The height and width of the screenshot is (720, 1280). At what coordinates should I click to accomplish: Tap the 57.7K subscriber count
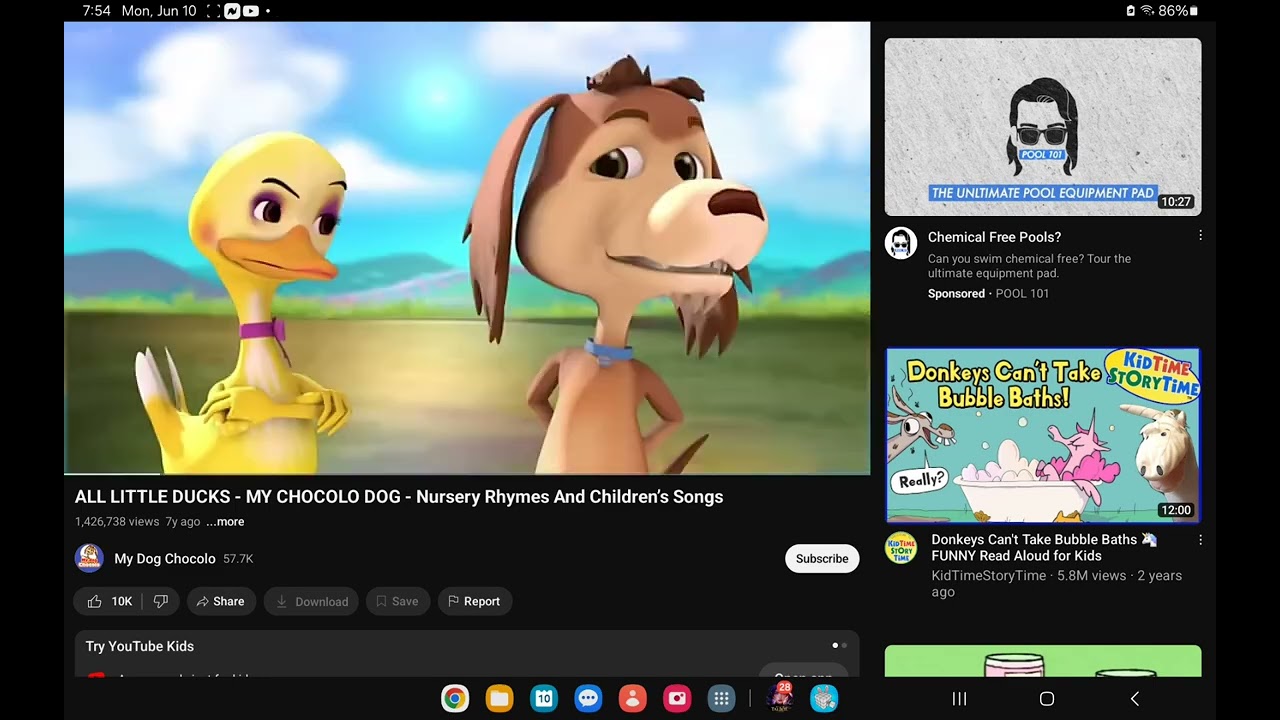pos(238,559)
